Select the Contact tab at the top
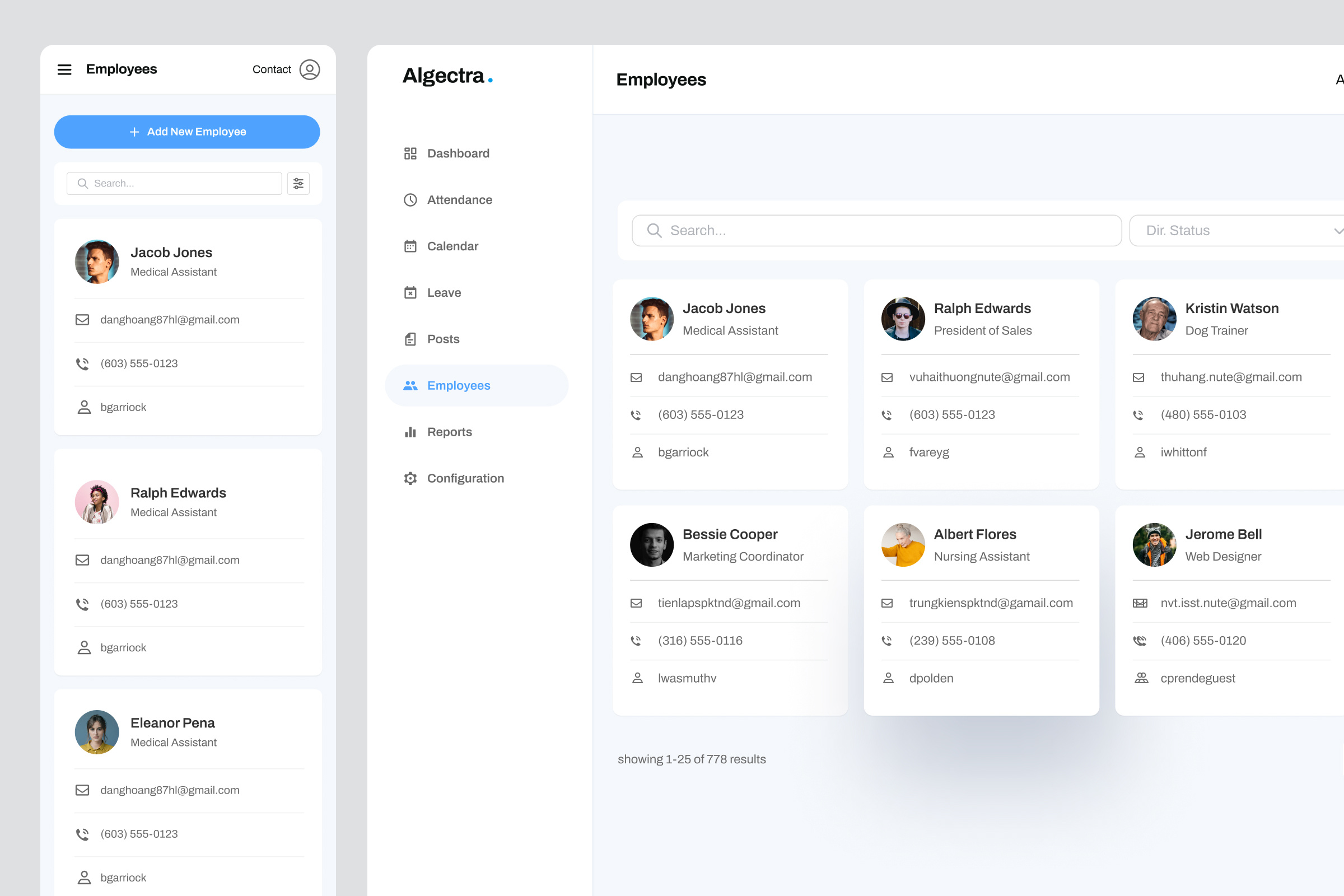 (x=272, y=69)
